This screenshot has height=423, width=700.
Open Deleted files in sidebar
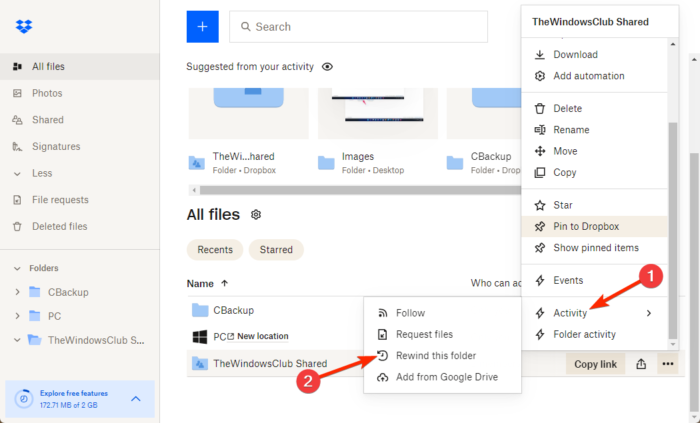coord(59,226)
